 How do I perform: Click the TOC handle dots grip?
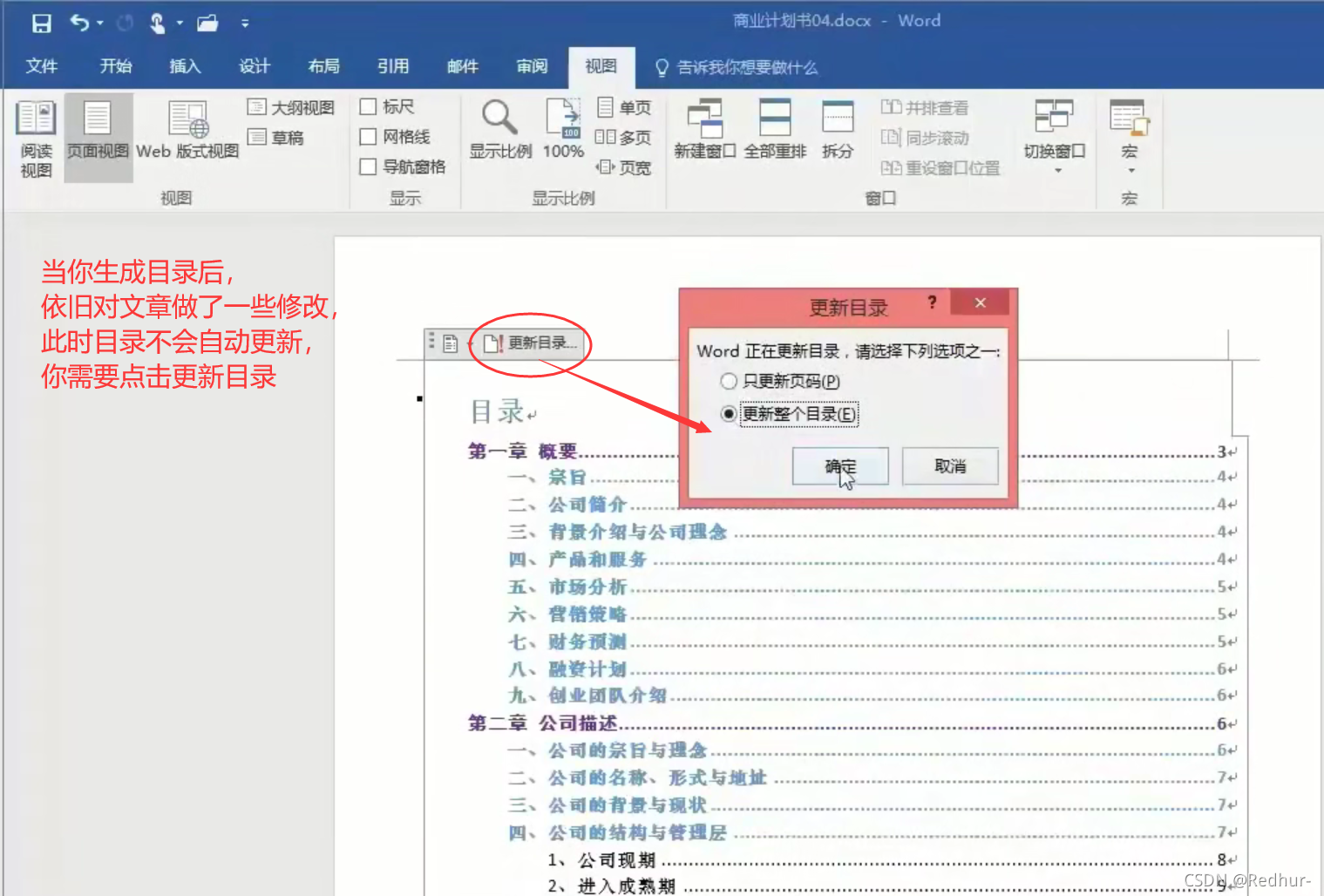pos(431,342)
